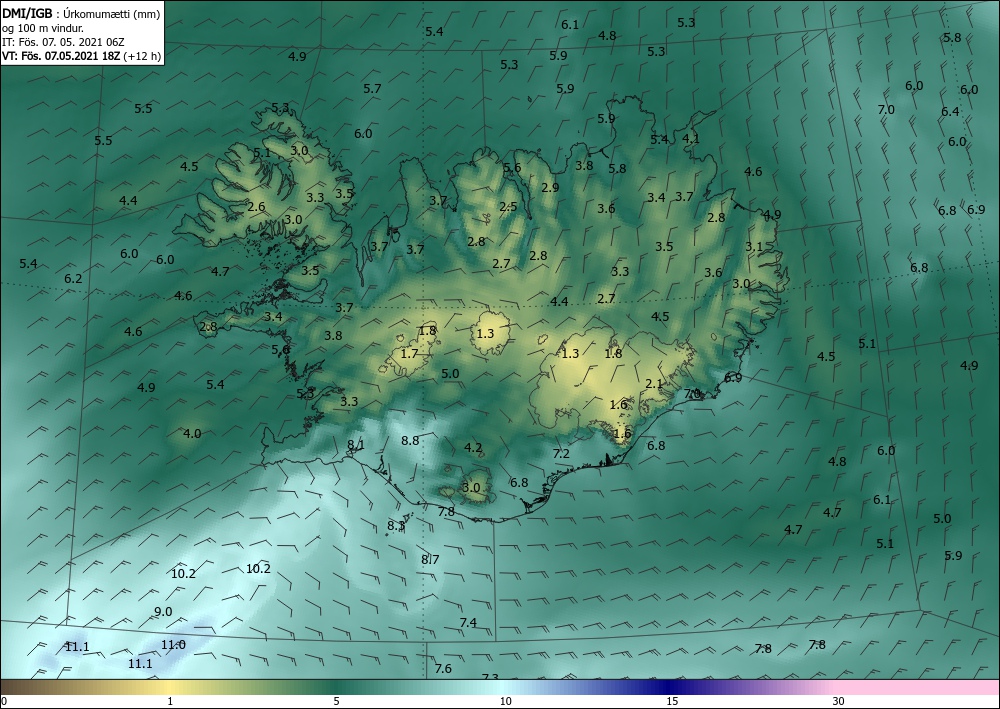
Task: Click the 4.2 precipitation value
Action: (473, 448)
